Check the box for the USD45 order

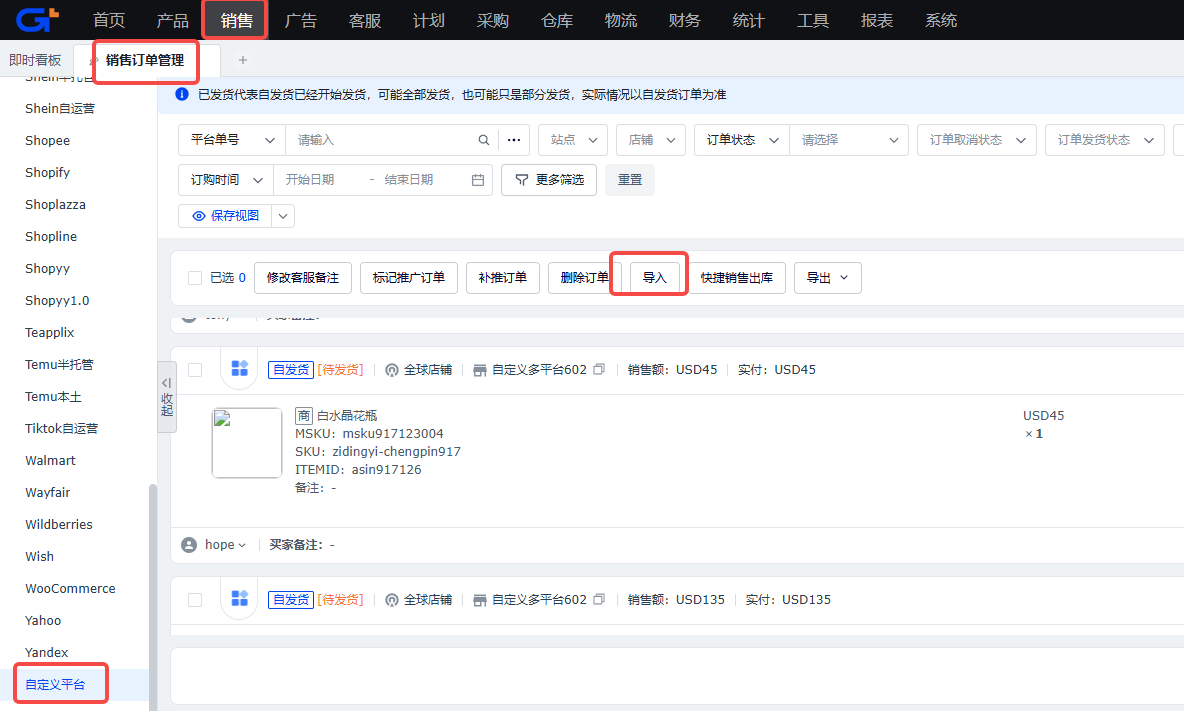(x=195, y=370)
